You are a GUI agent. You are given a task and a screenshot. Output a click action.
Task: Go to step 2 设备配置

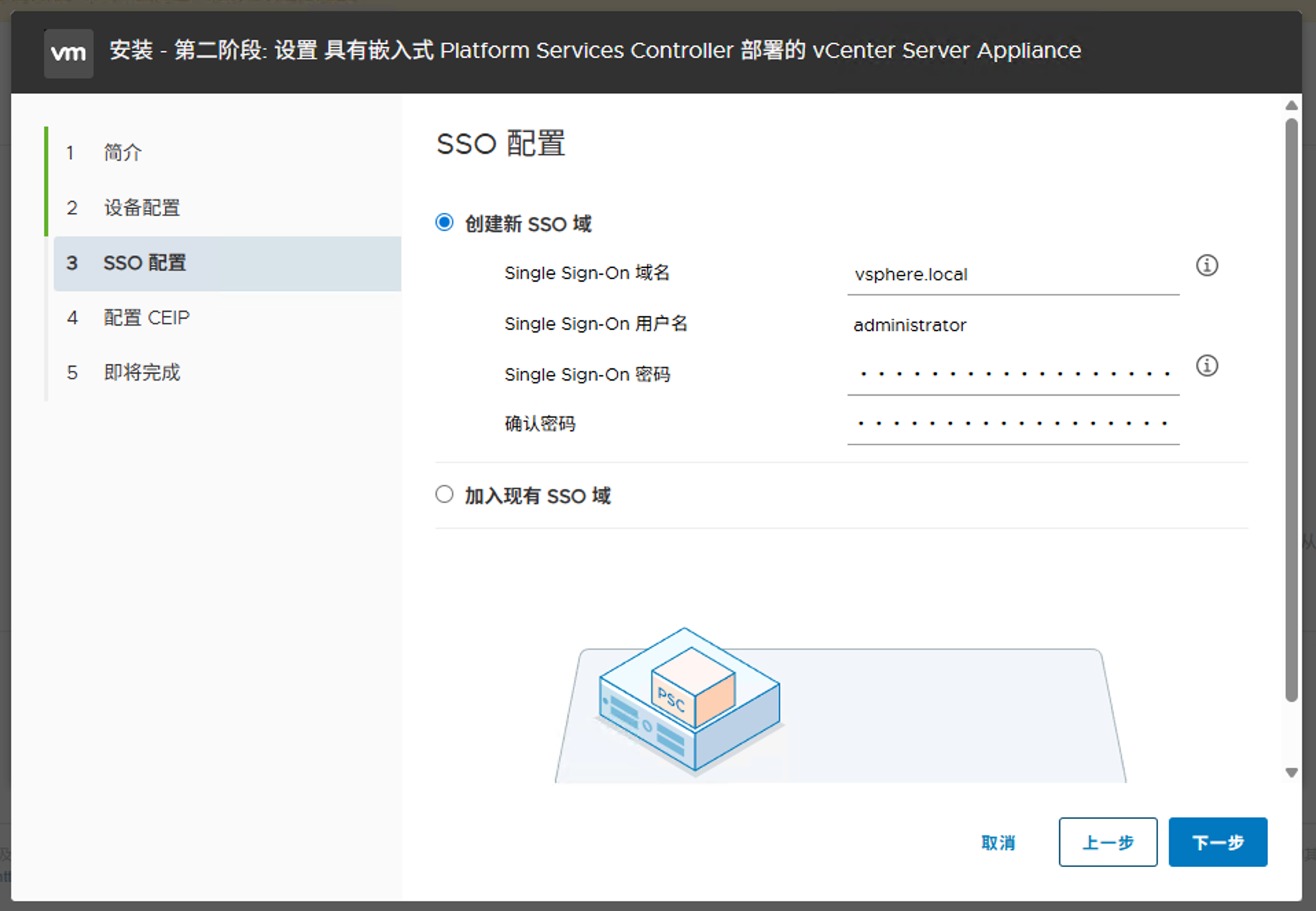click(227, 207)
